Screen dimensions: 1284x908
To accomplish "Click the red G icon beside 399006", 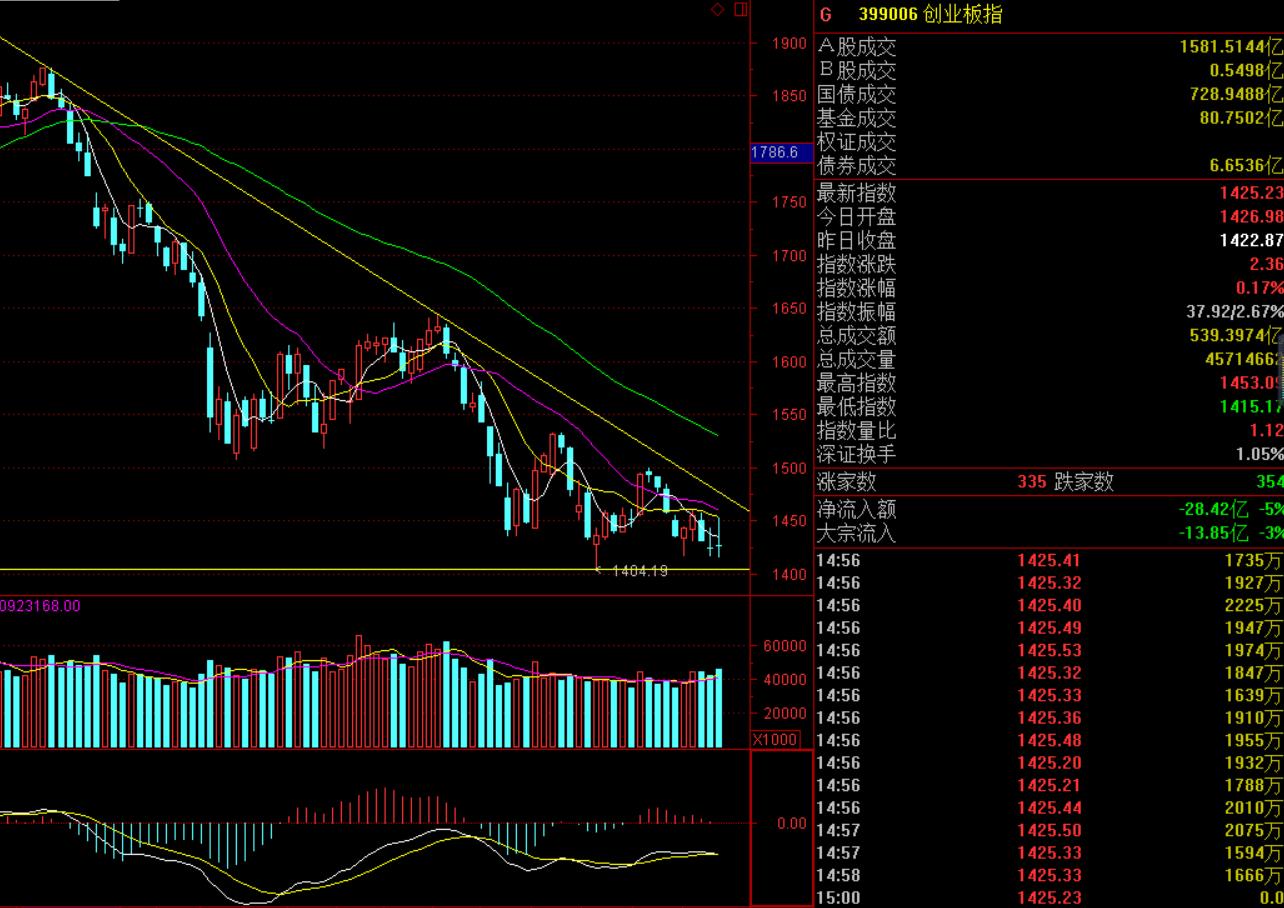I will [x=826, y=15].
